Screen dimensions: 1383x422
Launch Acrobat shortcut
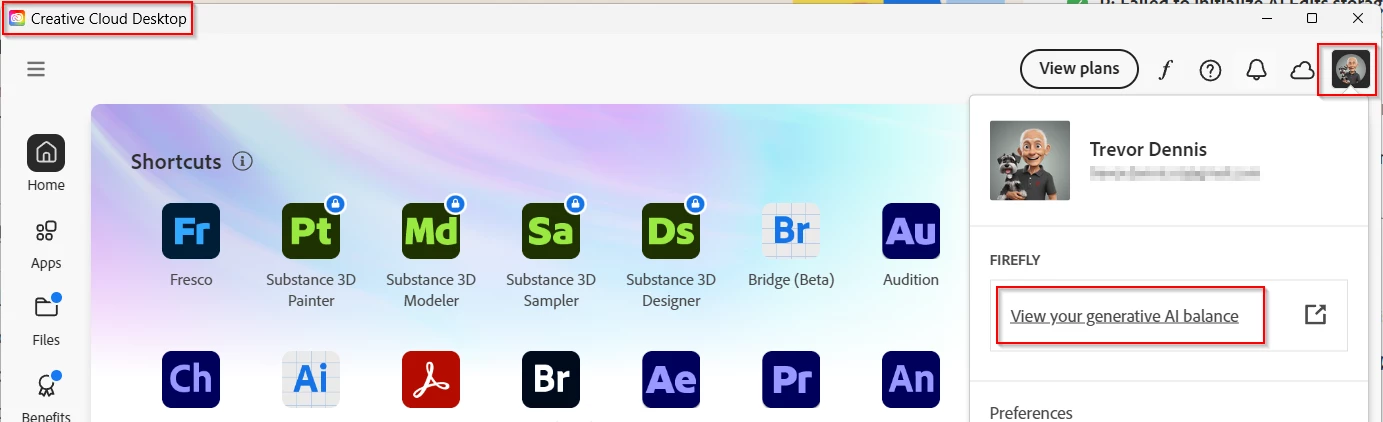click(431, 379)
